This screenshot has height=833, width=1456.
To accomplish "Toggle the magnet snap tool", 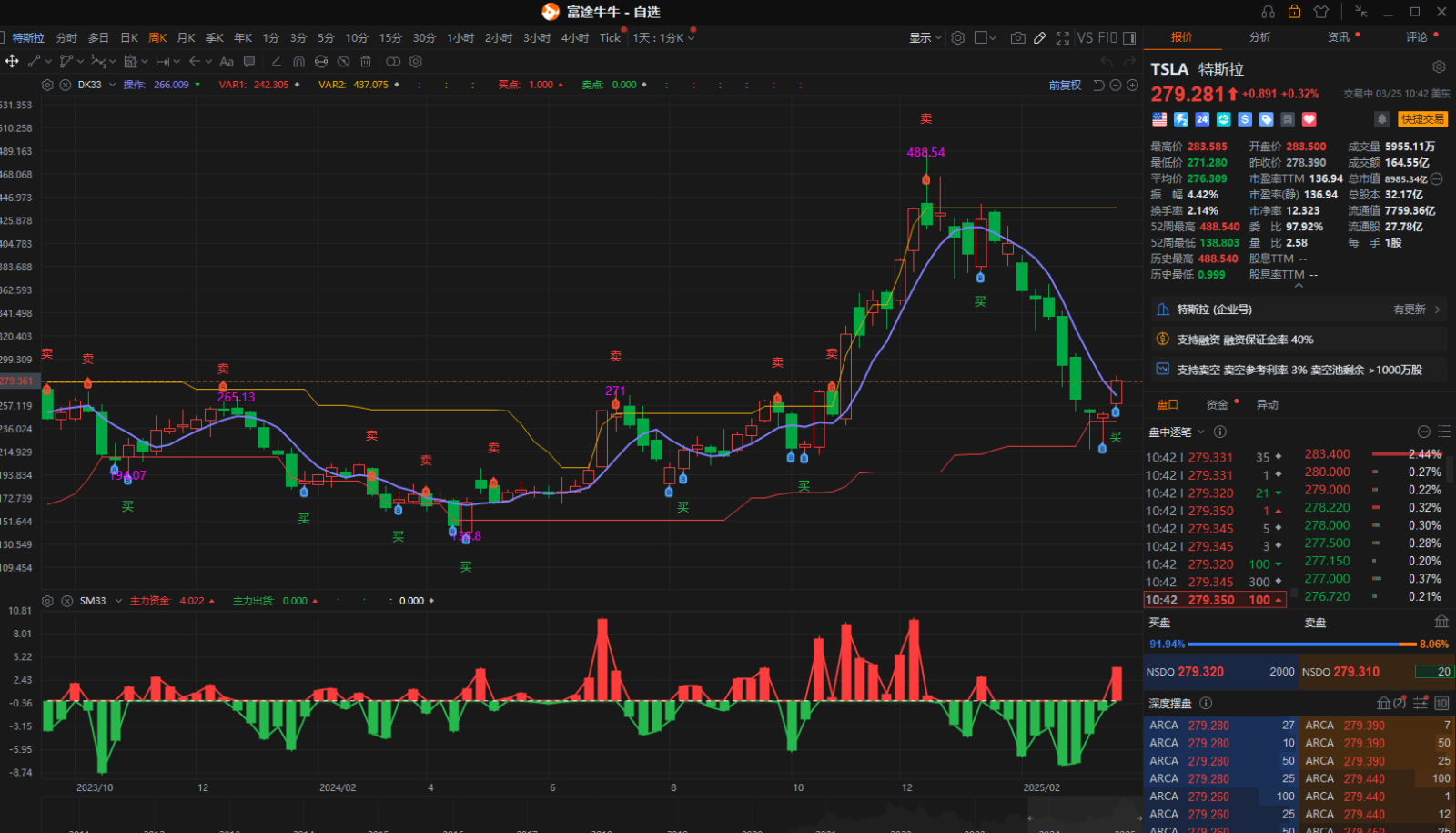I will (x=298, y=61).
